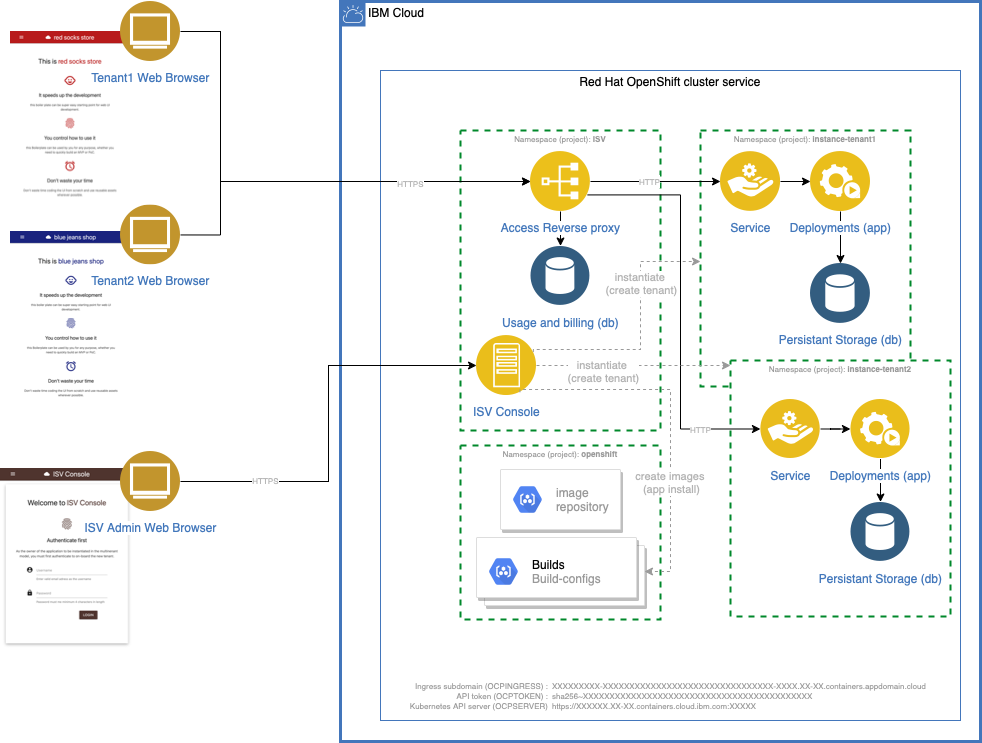Click the alarm clock icon in red socks store
This screenshot has height=743, width=982.
pyautogui.click(x=70, y=167)
